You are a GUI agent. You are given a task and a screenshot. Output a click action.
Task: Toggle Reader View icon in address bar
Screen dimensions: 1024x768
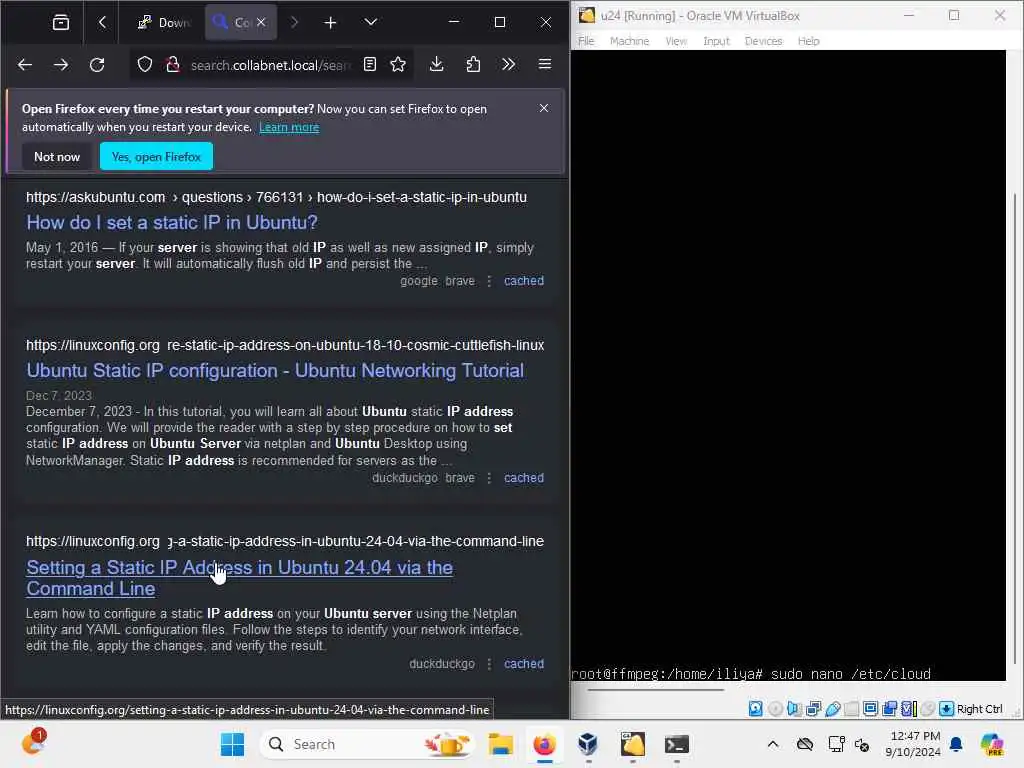pos(370,64)
